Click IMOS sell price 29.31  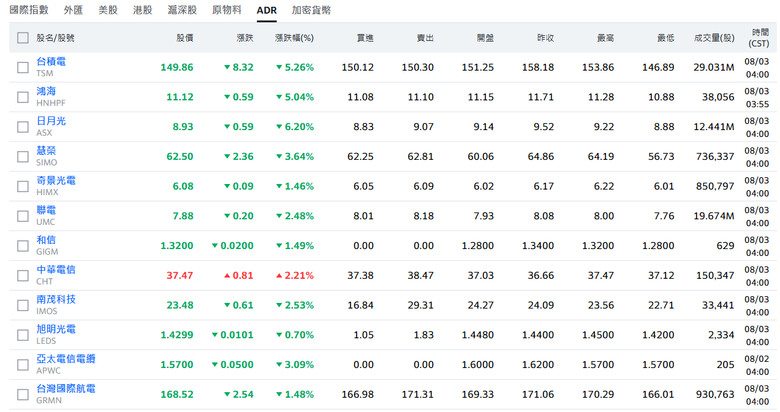coord(420,305)
